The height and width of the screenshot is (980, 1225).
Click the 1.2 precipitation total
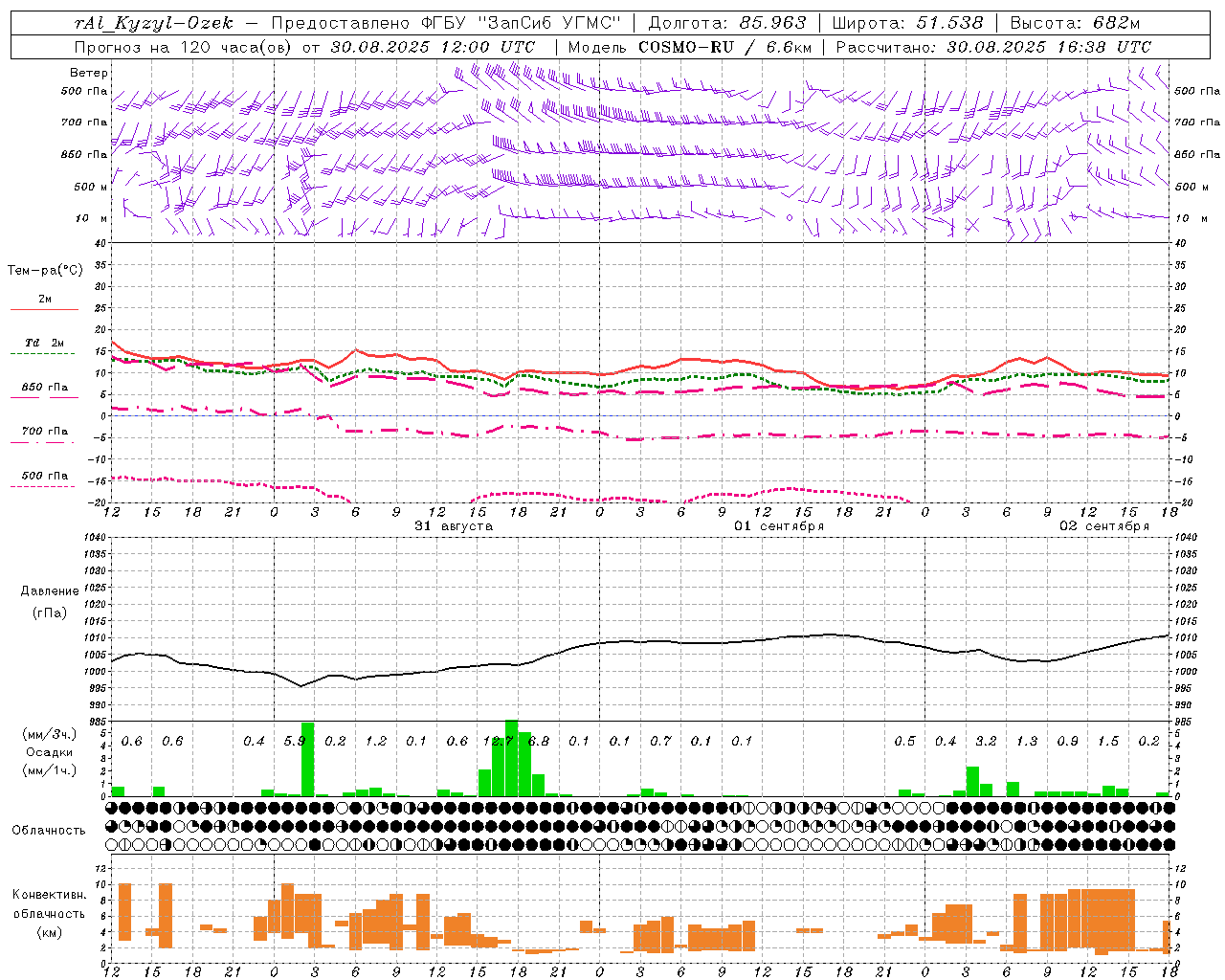click(x=376, y=741)
